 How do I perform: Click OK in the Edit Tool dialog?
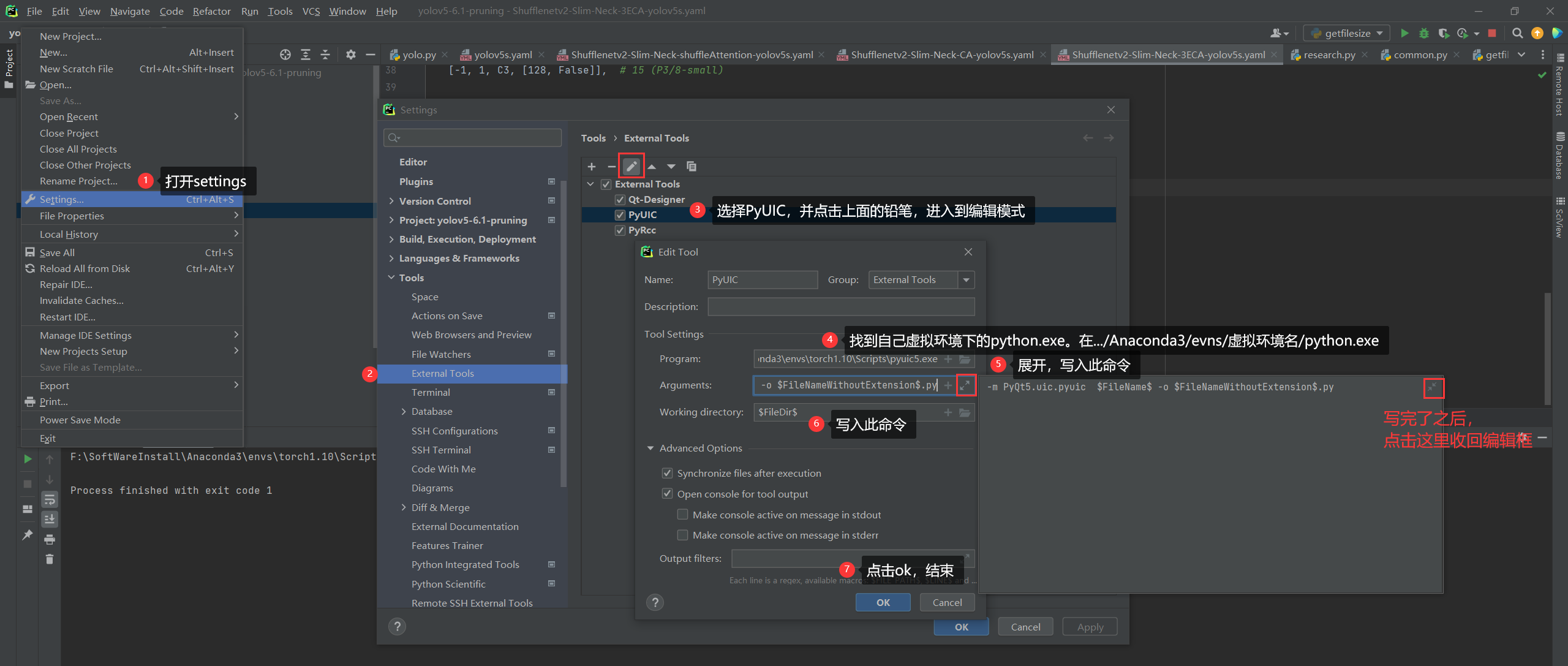click(x=882, y=602)
